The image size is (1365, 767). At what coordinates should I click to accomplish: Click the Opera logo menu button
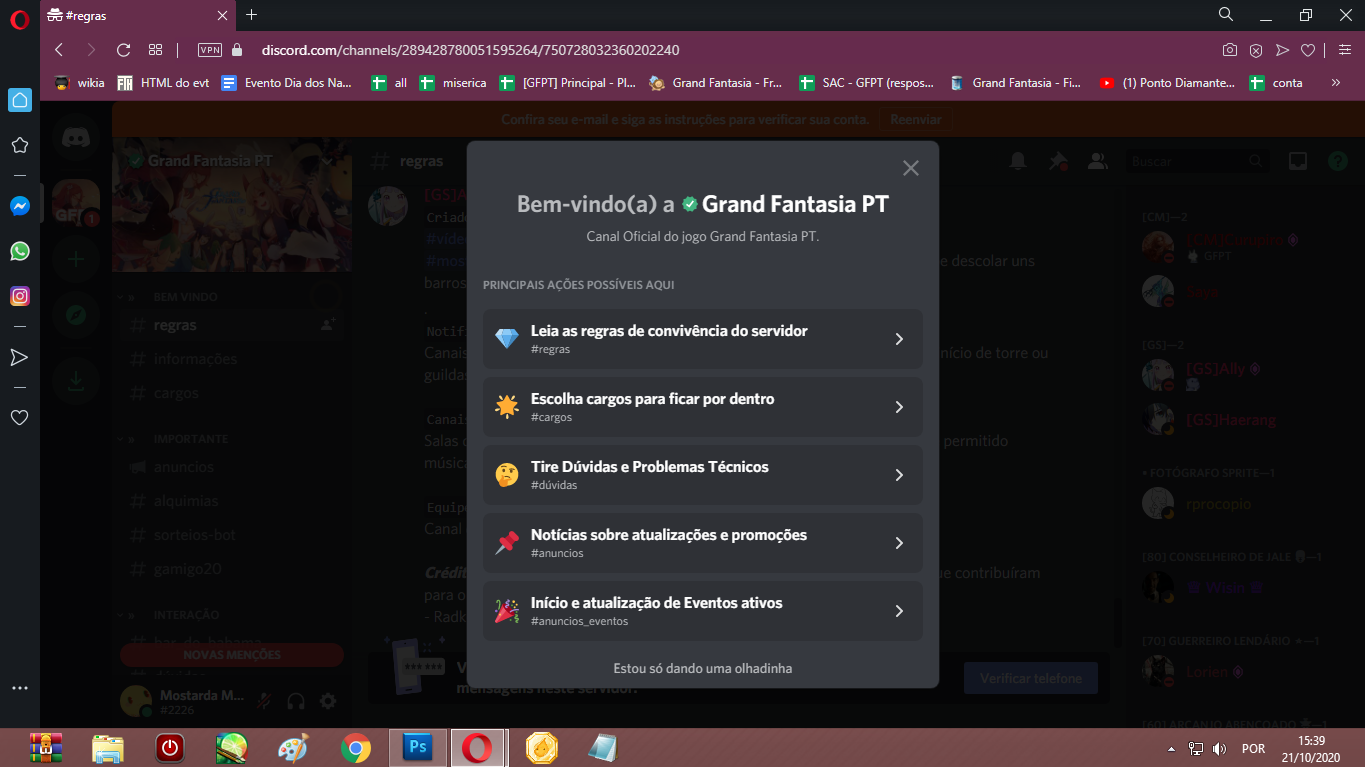(19, 19)
